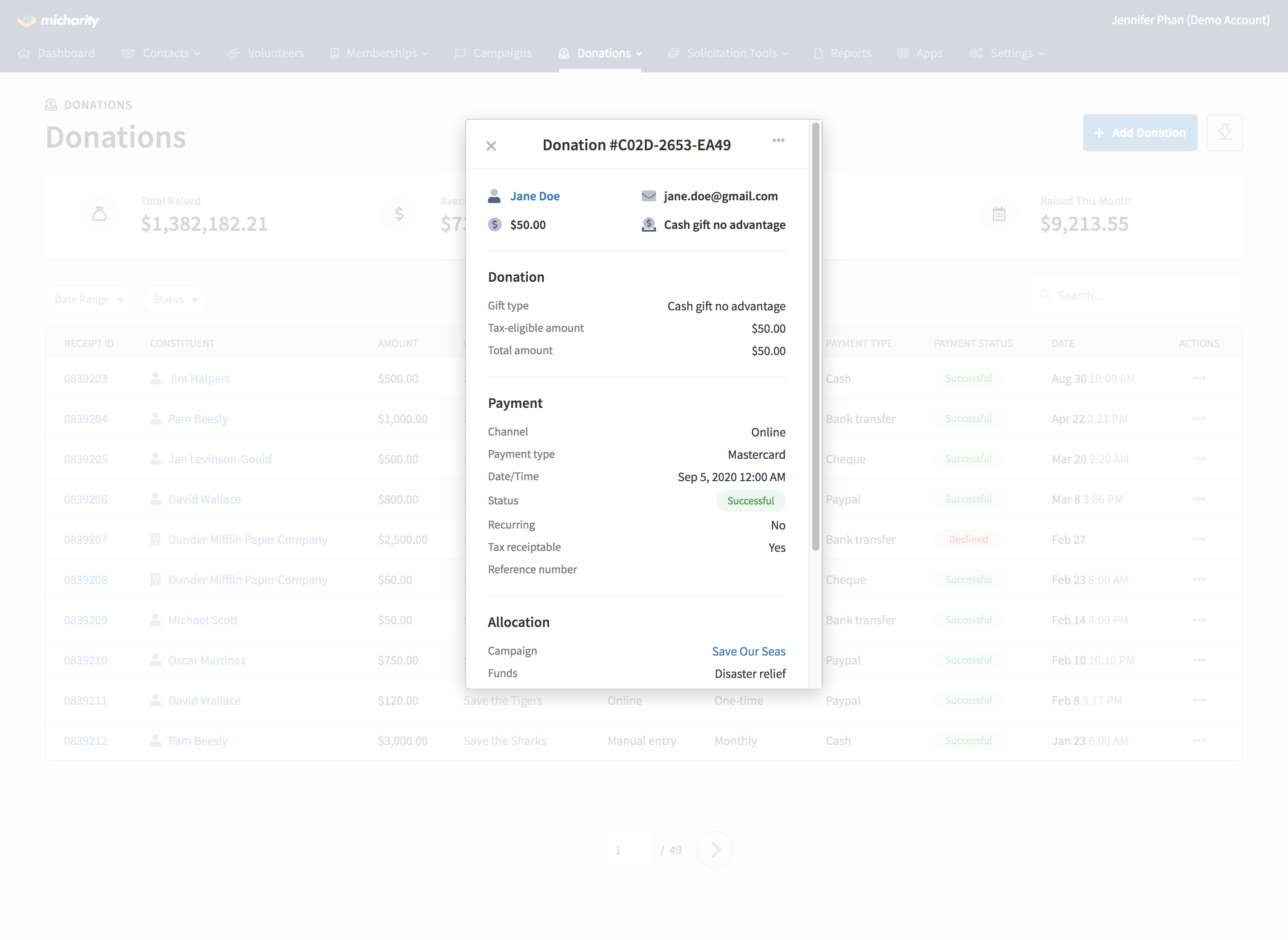Open actions menu for receipt 0839212 row
Viewport: 1288px width, 940px height.
(1199, 740)
